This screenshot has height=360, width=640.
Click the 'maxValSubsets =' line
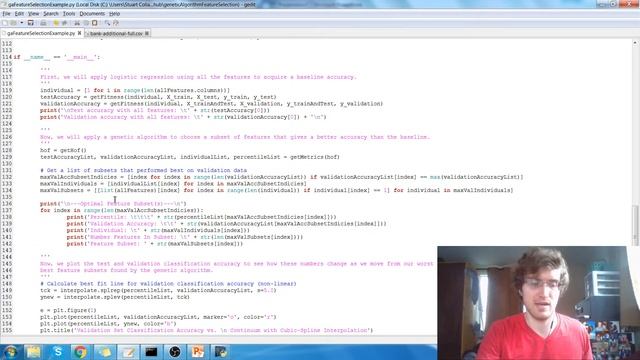point(277,190)
